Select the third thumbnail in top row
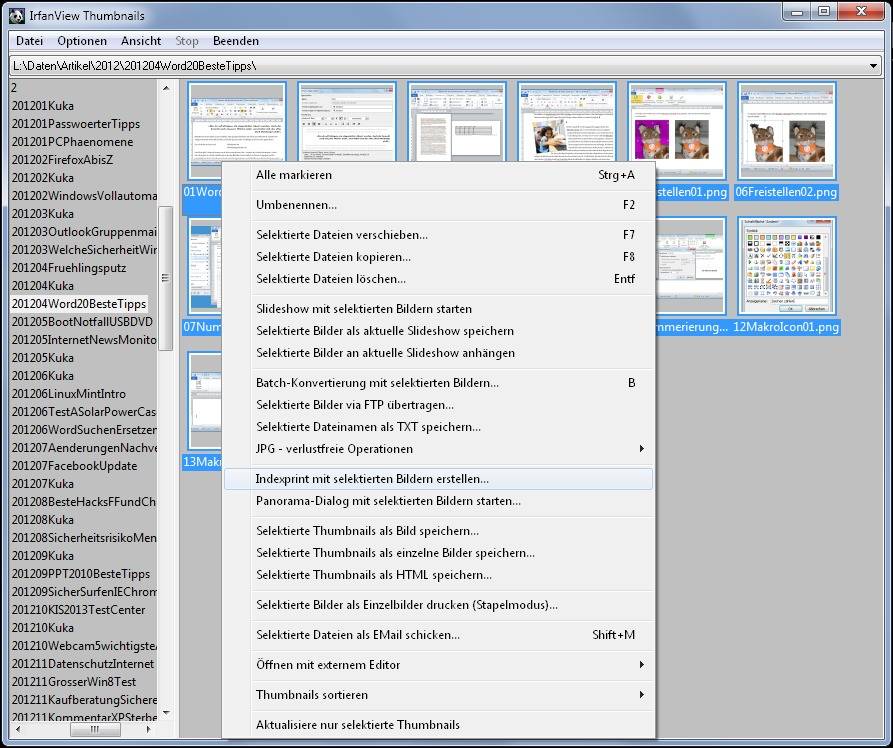This screenshot has width=893, height=748. click(457, 122)
